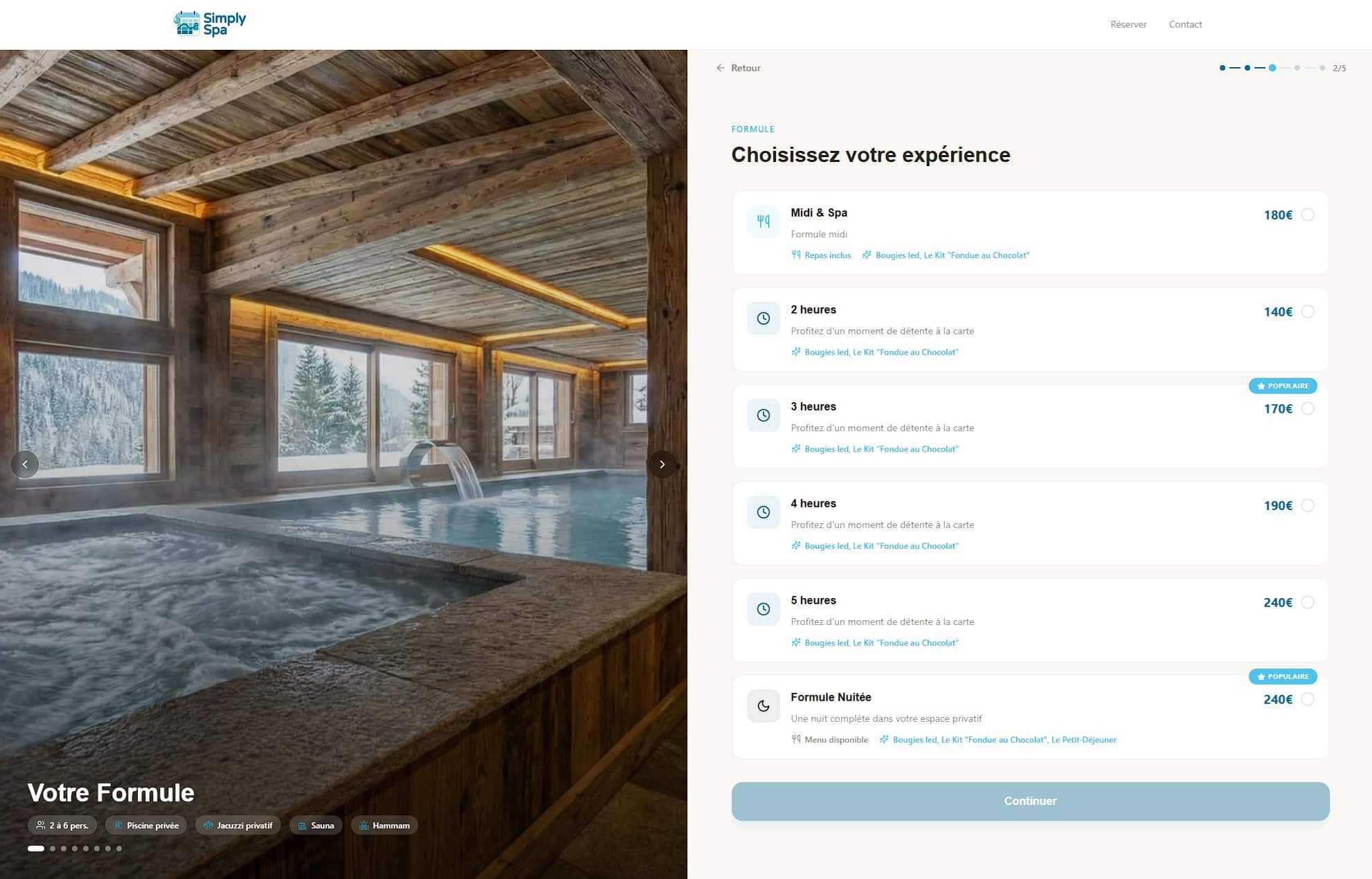The image size is (1372, 879).
Task: Open the Contact menu item
Action: pos(1184,24)
